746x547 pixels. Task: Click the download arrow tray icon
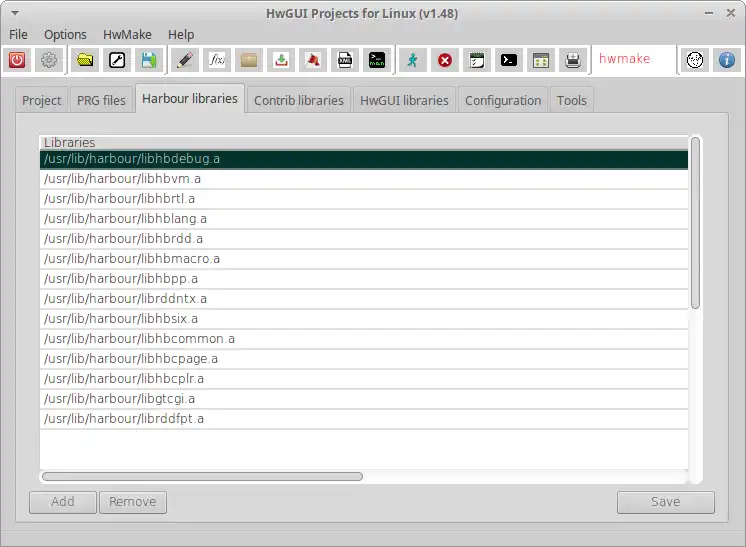(x=281, y=60)
